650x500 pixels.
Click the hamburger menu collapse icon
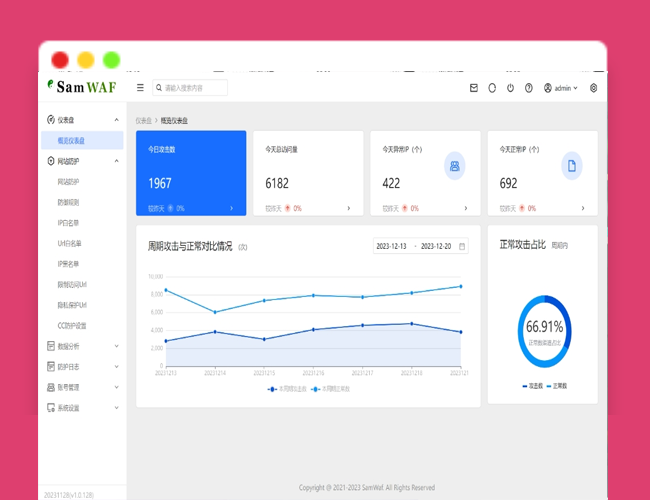(x=140, y=88)
